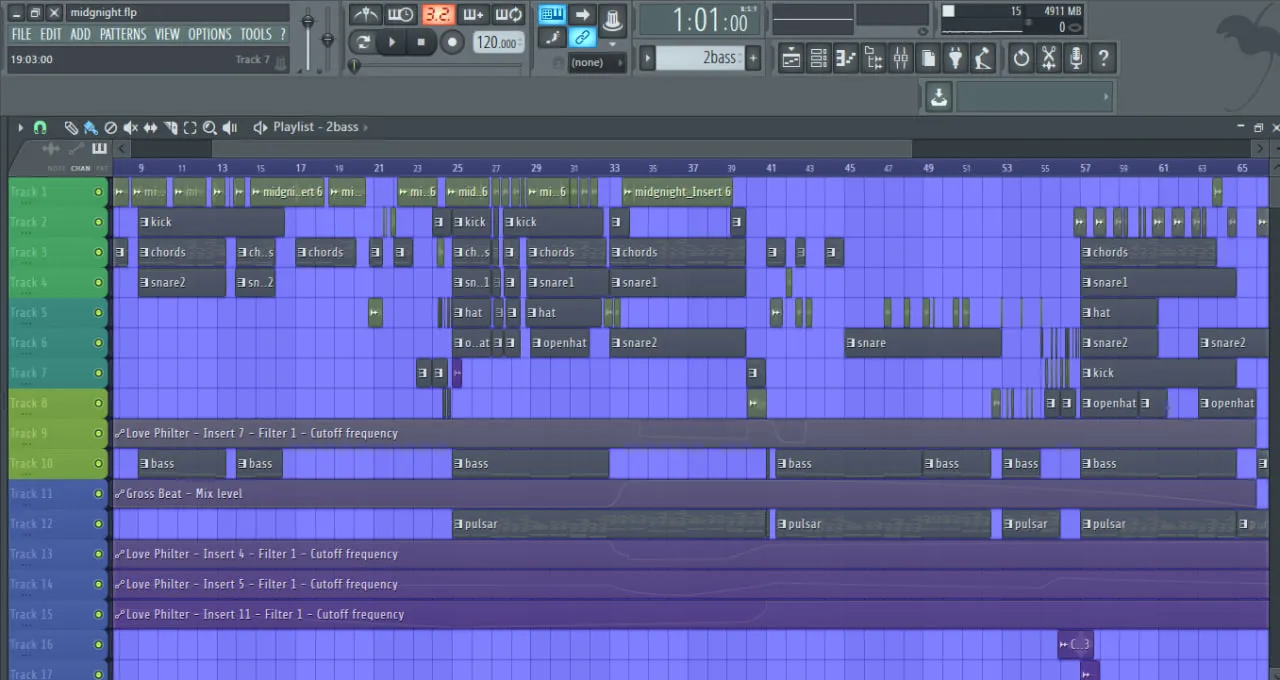Open the PATTERNS menu

point(123,34)
